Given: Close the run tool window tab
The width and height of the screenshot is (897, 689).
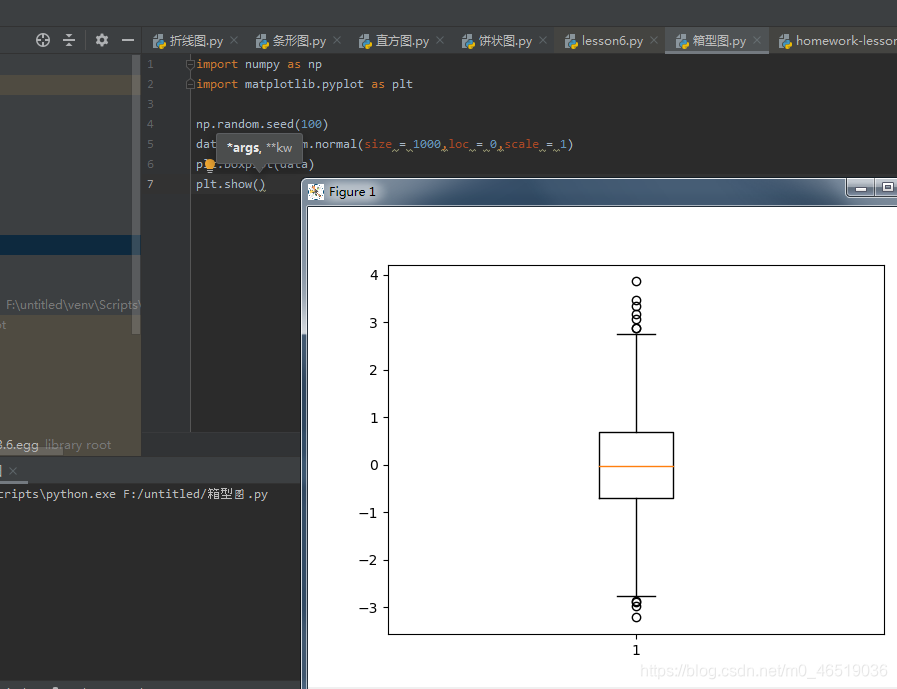Looking at the screenshot, I should coord(13,471).
